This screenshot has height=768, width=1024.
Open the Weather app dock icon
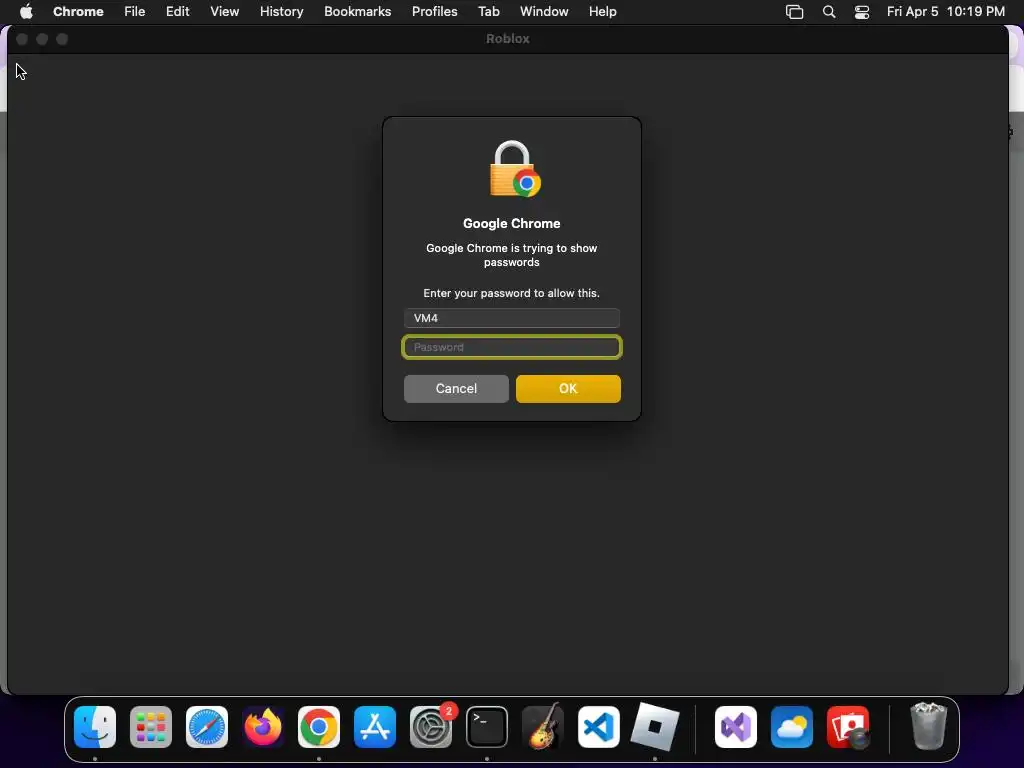point(792,727)
